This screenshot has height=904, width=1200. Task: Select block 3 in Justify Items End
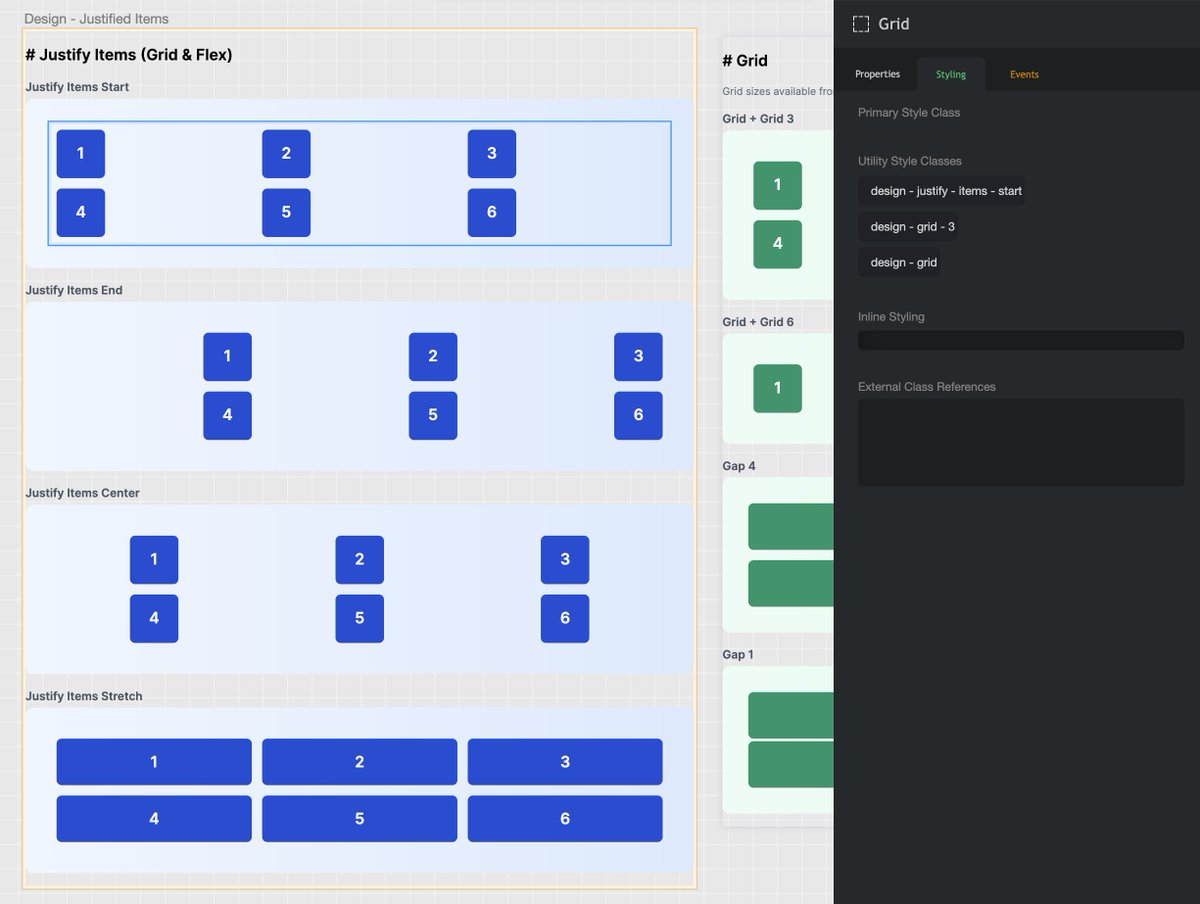pos(638,357)
